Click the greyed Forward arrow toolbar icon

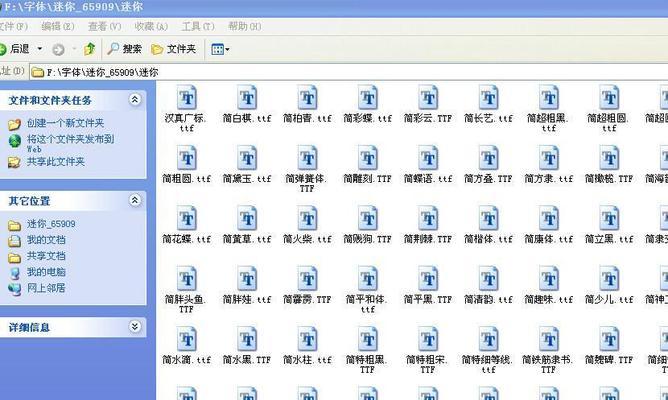[x=58, y=49]
